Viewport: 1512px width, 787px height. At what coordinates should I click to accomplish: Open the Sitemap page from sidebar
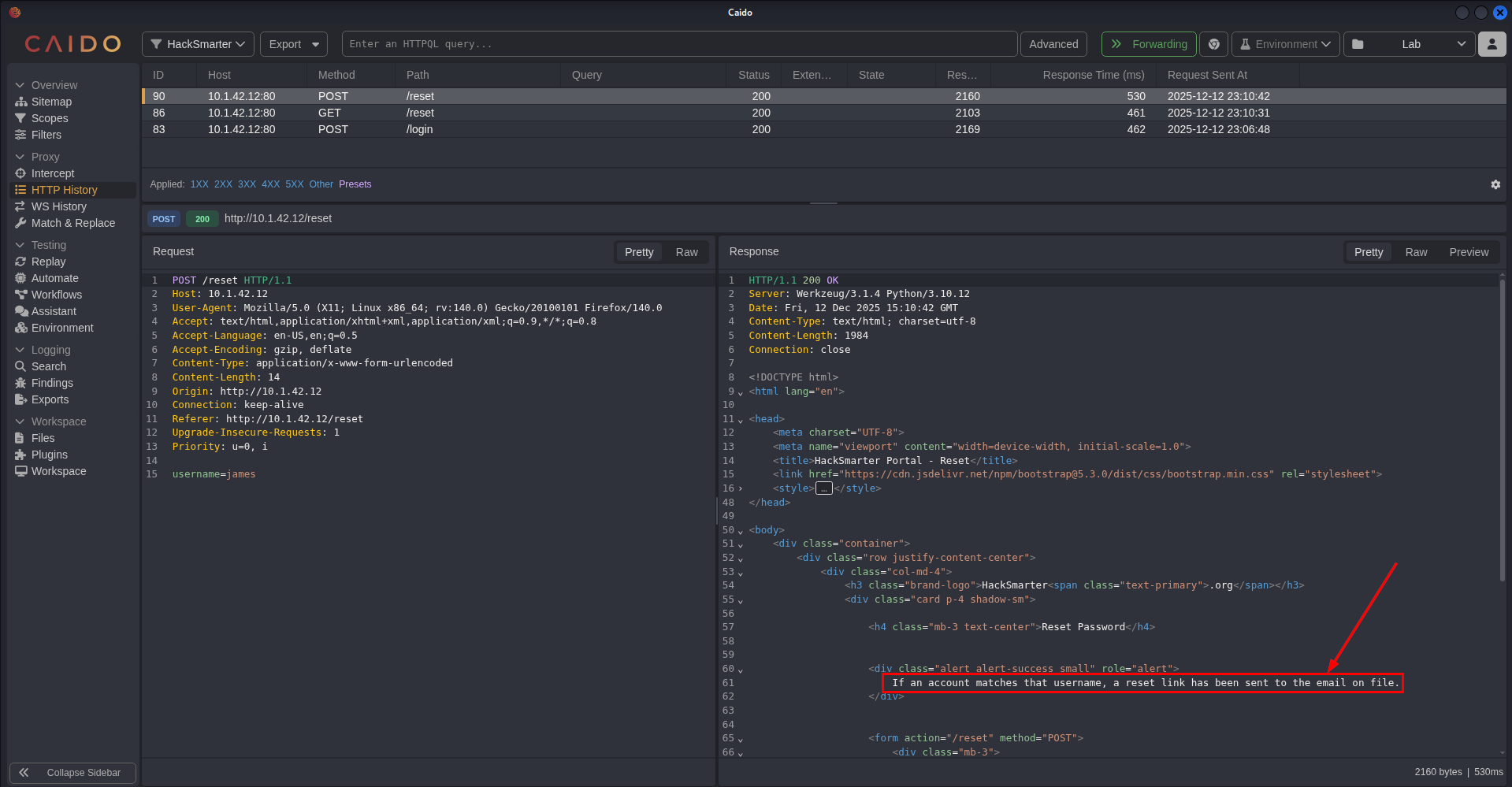51,102
